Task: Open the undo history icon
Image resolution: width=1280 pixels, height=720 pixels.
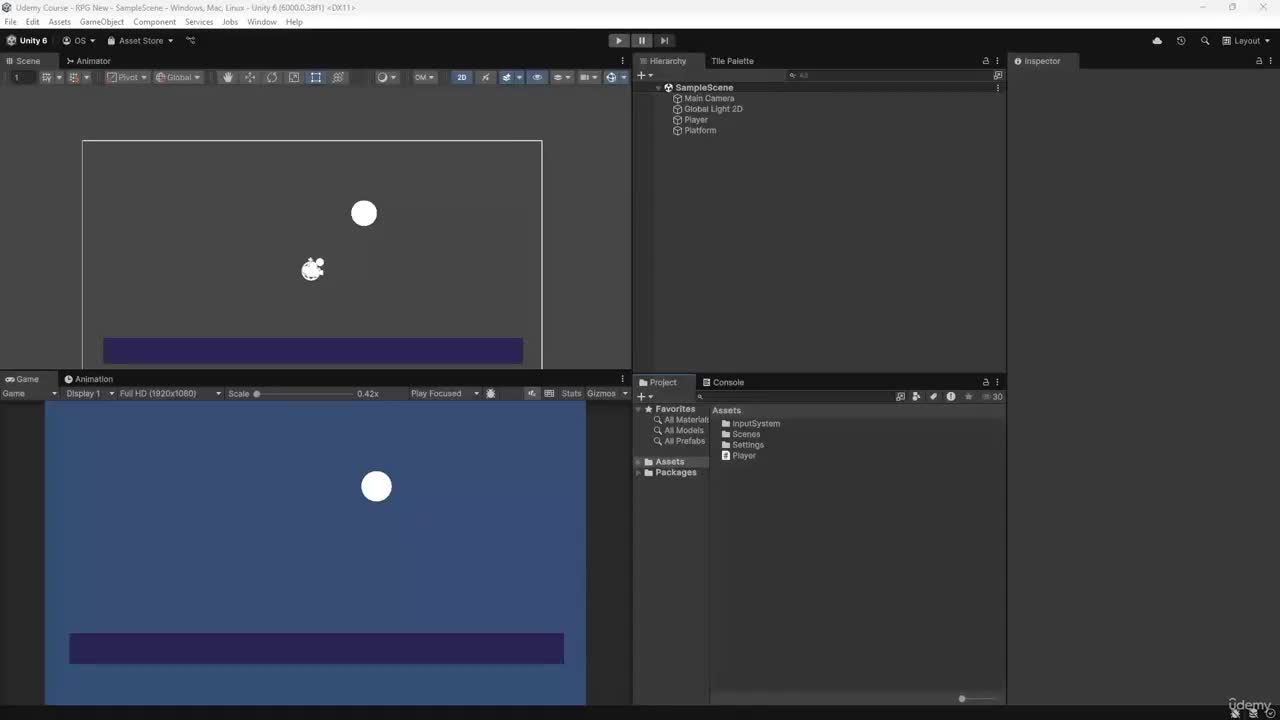Action: tap(1181, 41)
